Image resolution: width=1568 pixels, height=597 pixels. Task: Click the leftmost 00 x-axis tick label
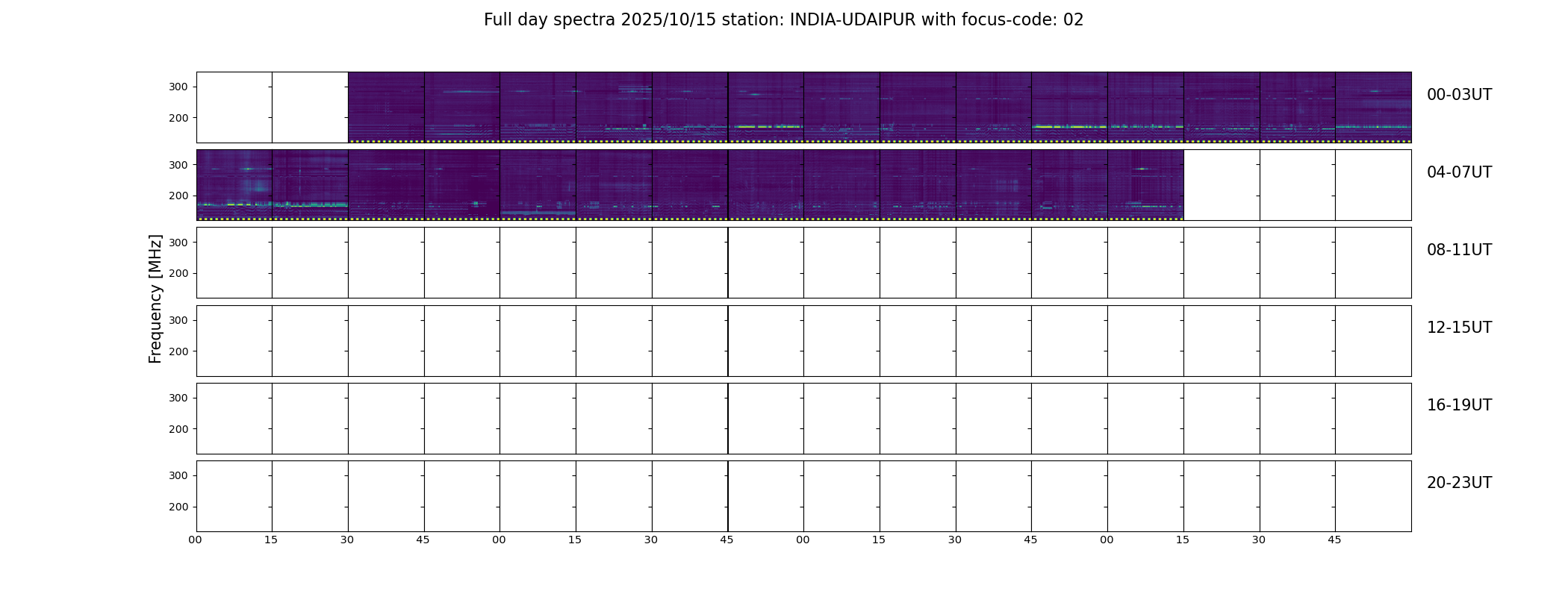(196, 540)
